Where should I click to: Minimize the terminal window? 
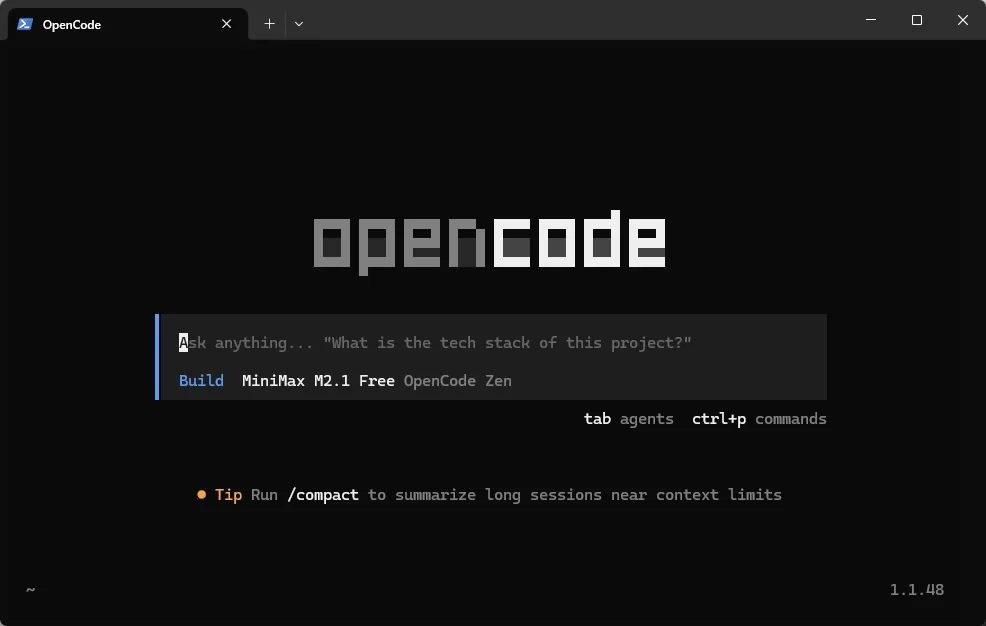click(x=870, y=20)
